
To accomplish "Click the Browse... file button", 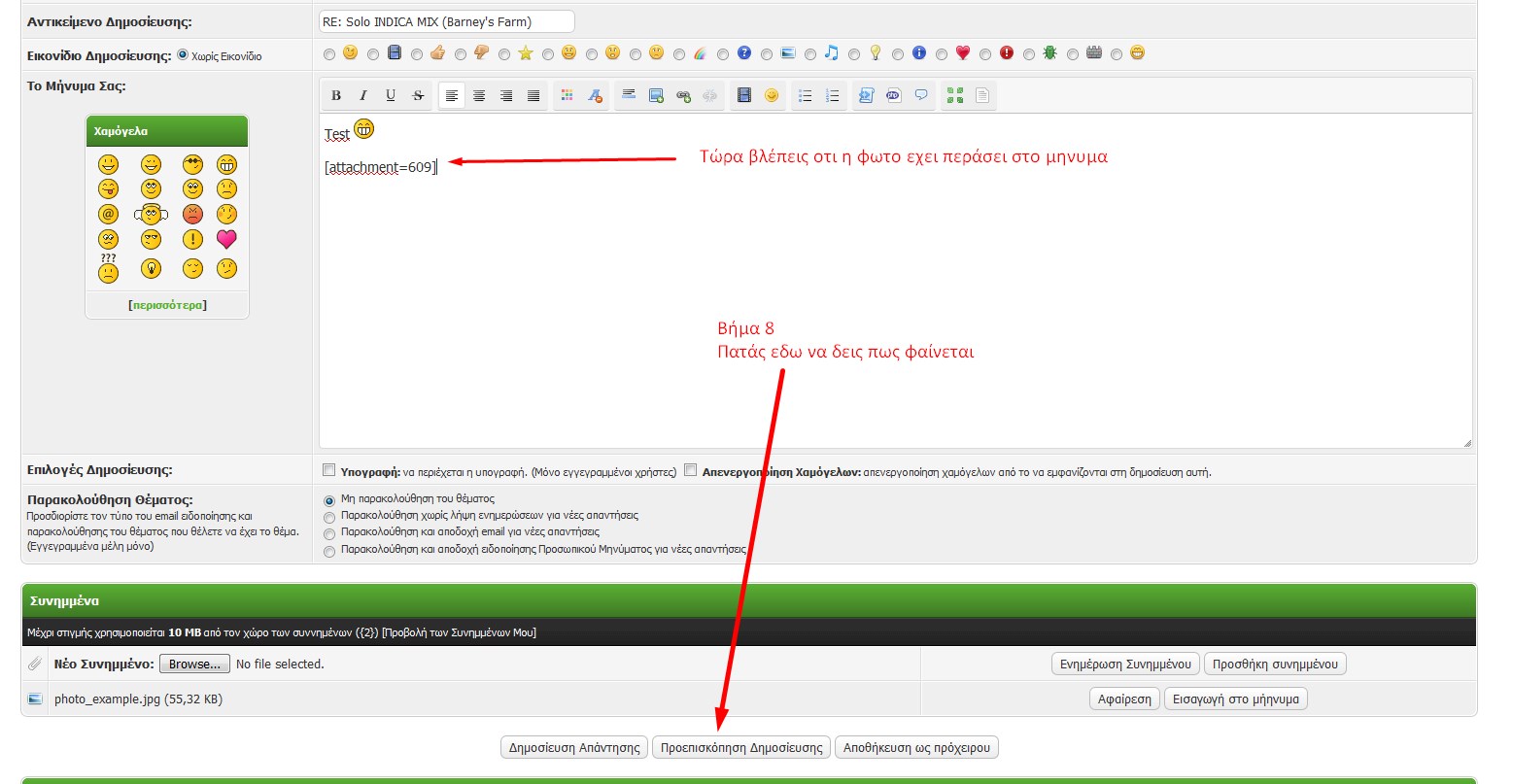I will click(194, 665).
